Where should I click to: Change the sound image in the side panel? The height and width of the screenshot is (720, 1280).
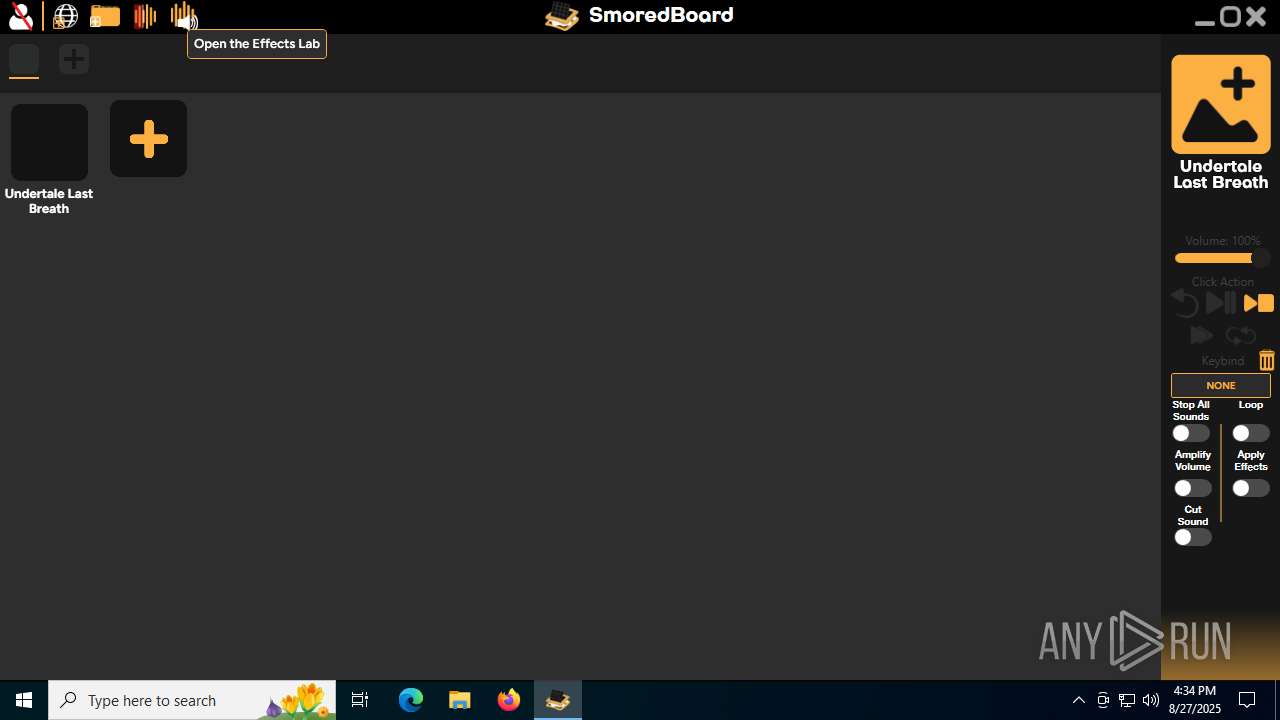[1221, 104]
